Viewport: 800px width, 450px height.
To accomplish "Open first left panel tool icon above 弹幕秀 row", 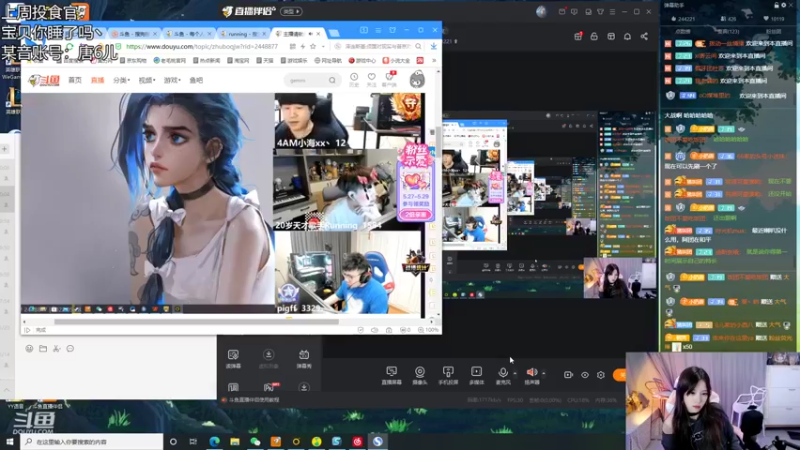I will tap(233, 359).
